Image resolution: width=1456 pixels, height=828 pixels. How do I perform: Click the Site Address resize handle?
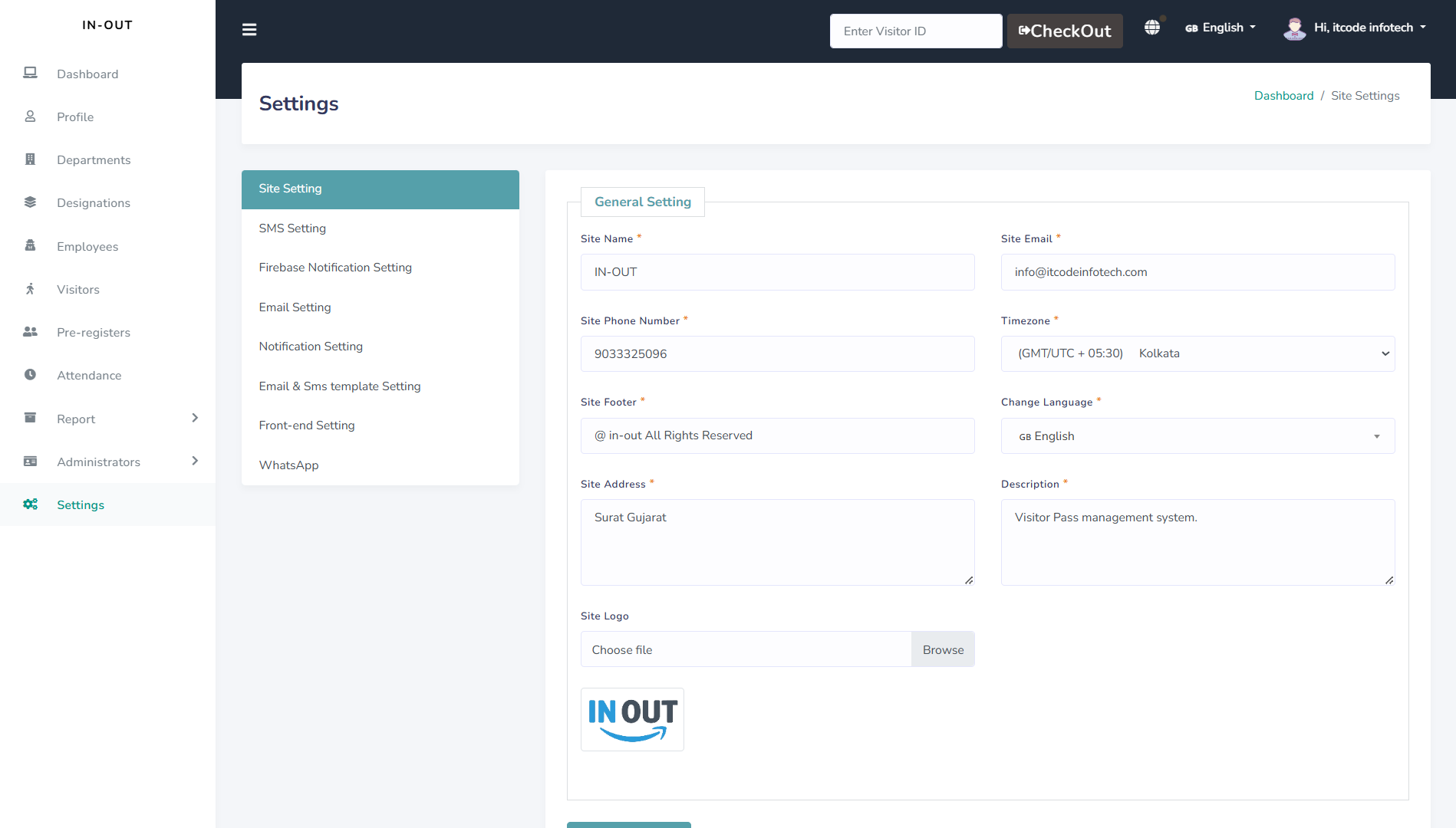click(x=969, y=580)
